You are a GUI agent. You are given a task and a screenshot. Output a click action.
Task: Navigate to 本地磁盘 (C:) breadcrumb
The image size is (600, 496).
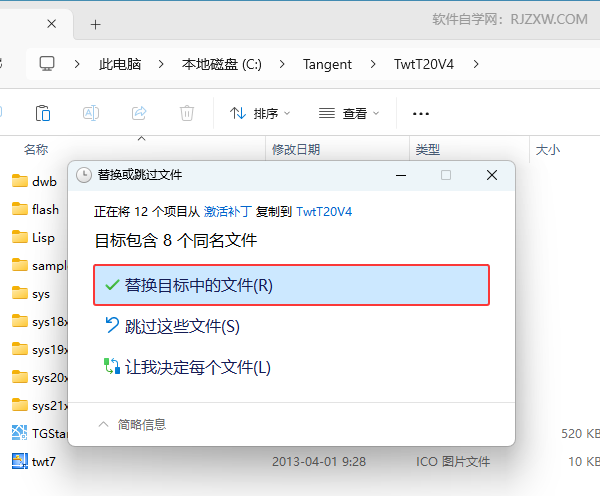[222, 64]
